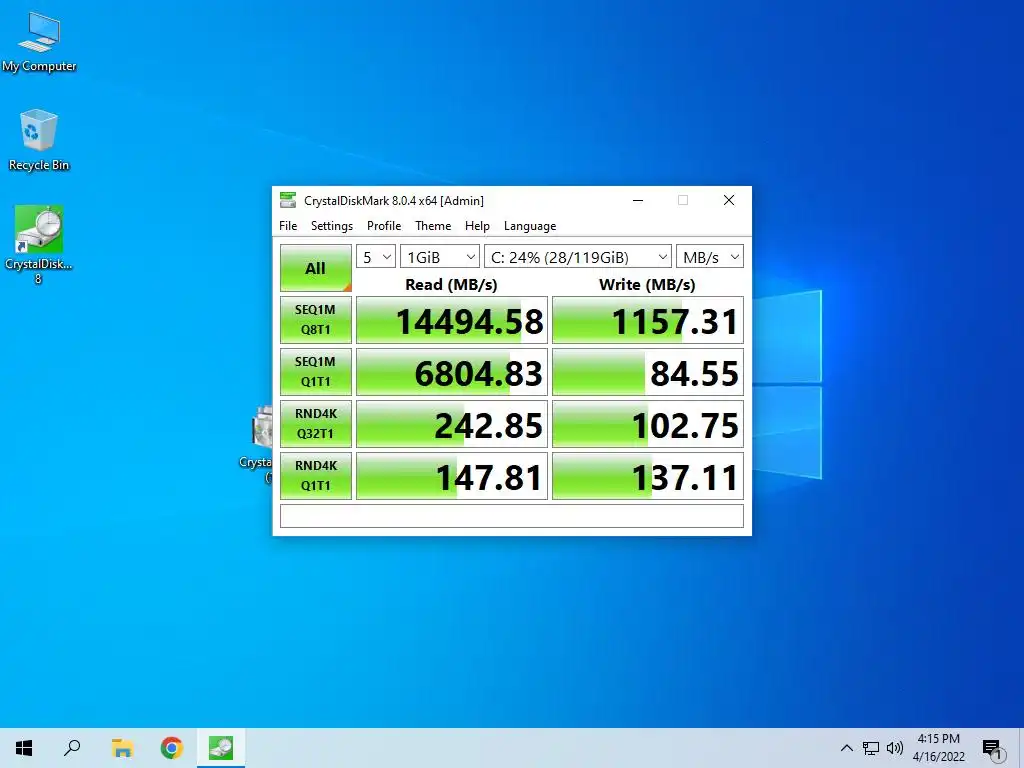Screen dimensions: 1024x768
Task: Close the CrystalDiskMark window
Action: pos(729,200)
